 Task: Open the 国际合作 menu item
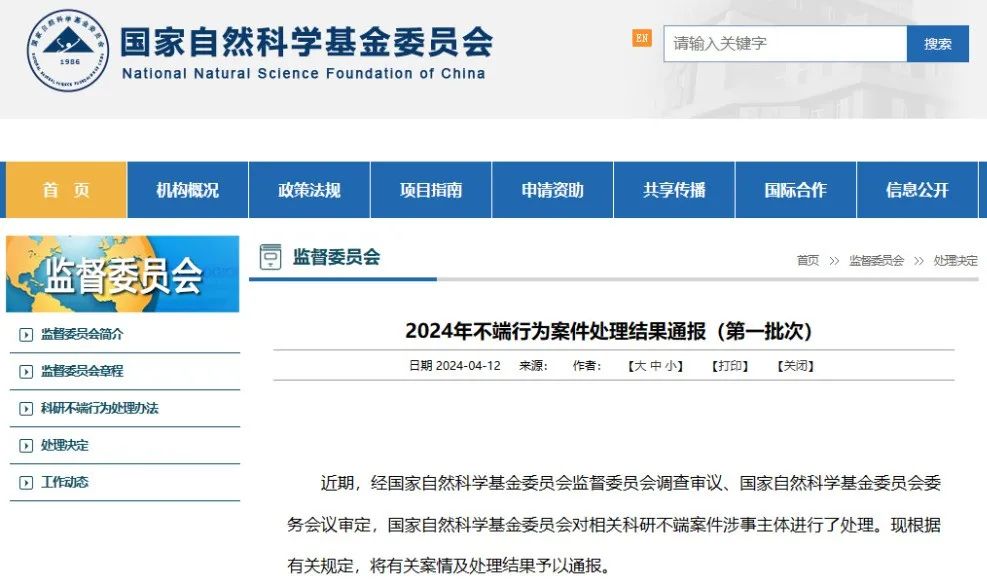795,190
